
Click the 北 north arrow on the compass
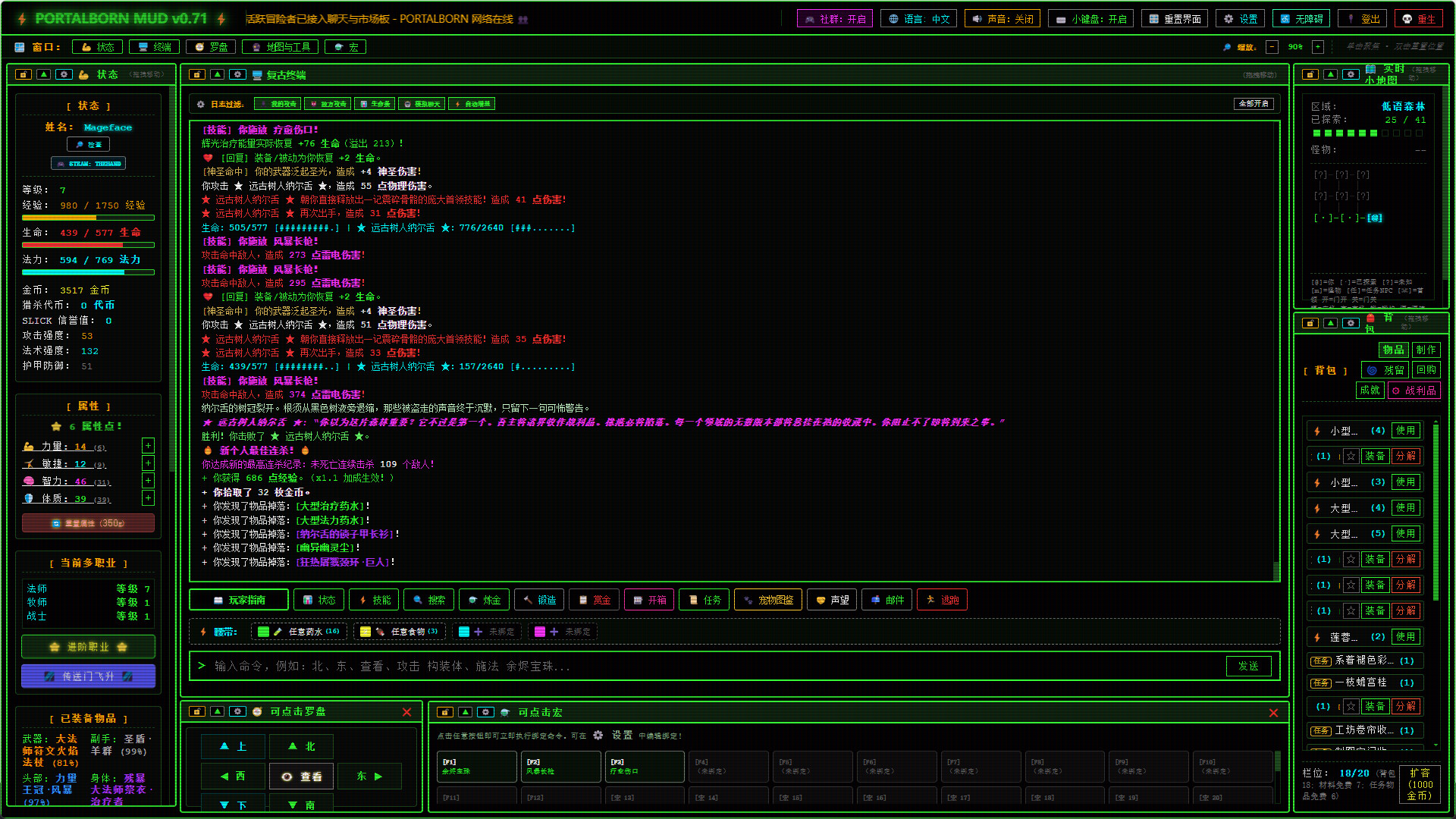301,746
